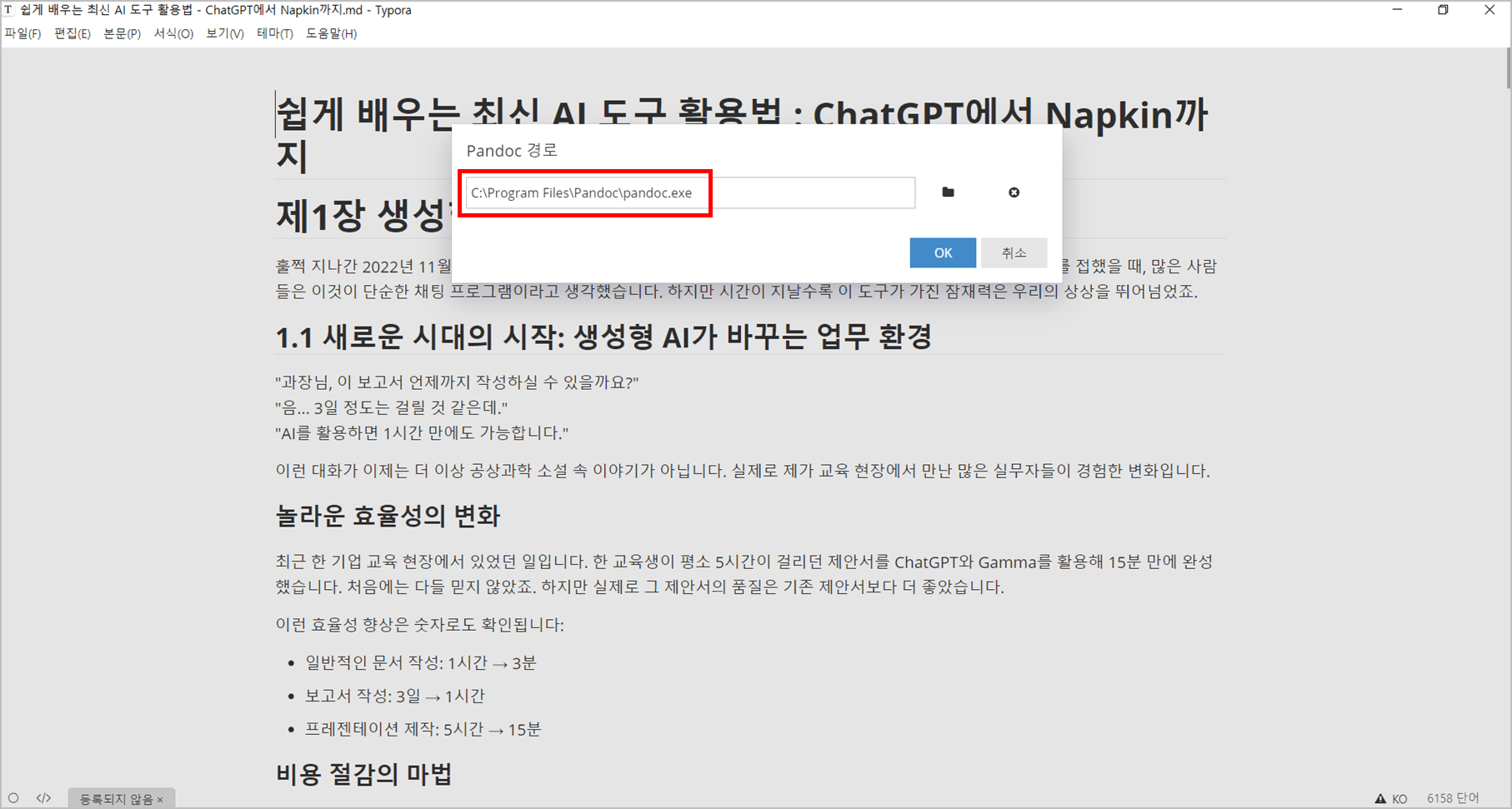Screen dimensions: 1512x809
Task: Click list item "일반적인 문서 작성: 1시간 → 3분"
Action: tap(421, 663)
